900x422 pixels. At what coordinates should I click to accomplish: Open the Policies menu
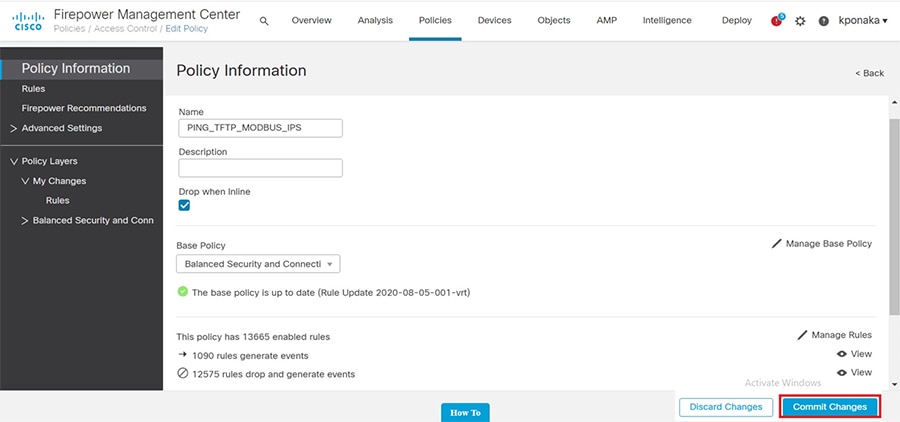tap(435, 20)
